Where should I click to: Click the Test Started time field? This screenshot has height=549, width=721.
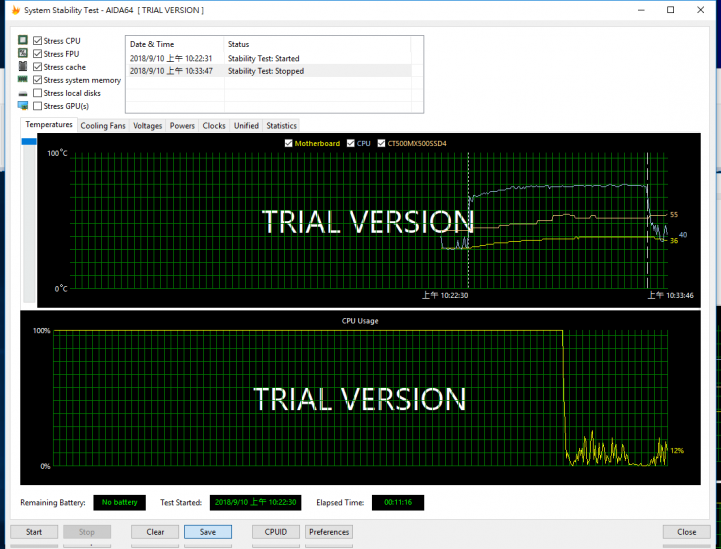tap(255, 503)
